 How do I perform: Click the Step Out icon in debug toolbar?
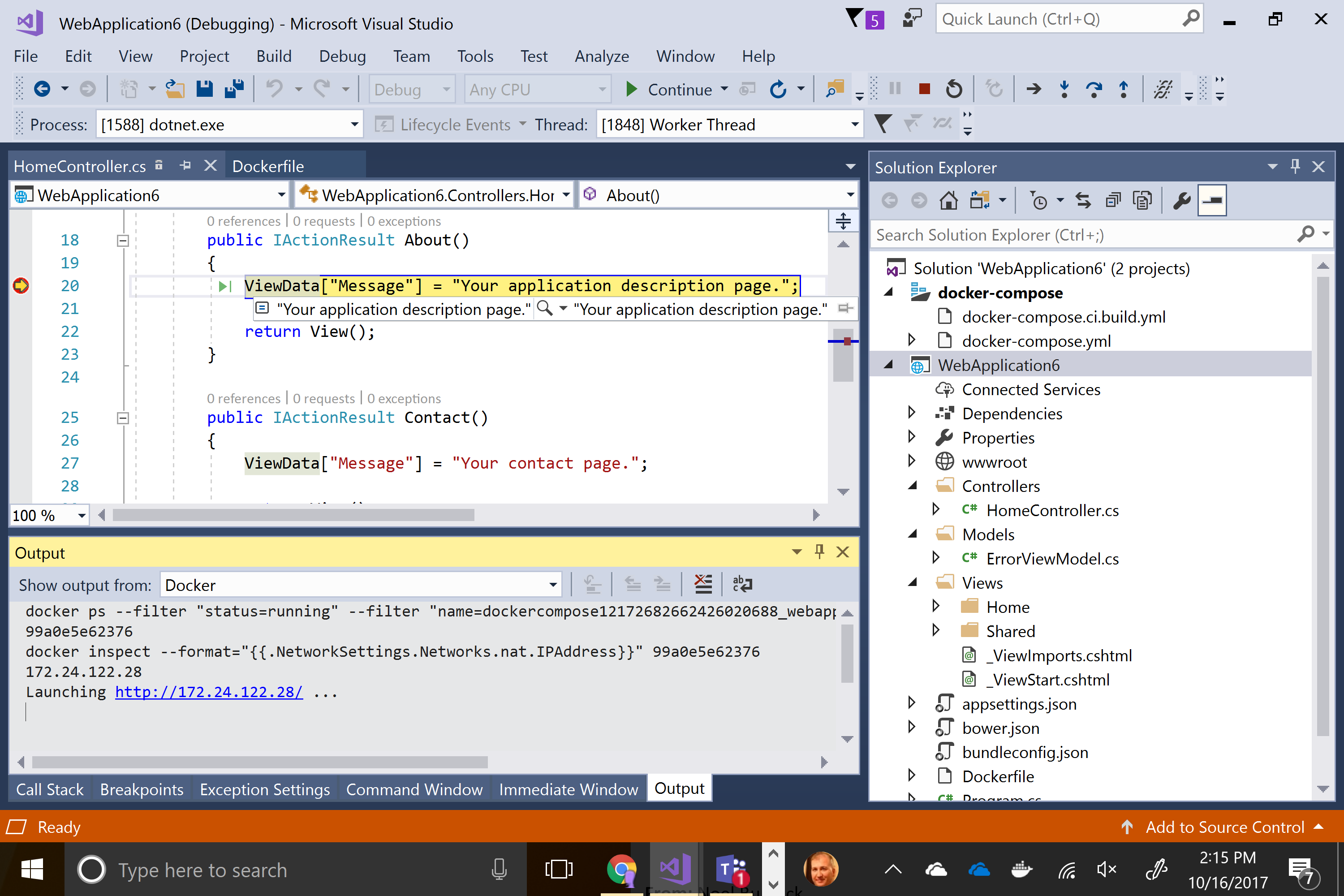click(x=1122, y=90)
